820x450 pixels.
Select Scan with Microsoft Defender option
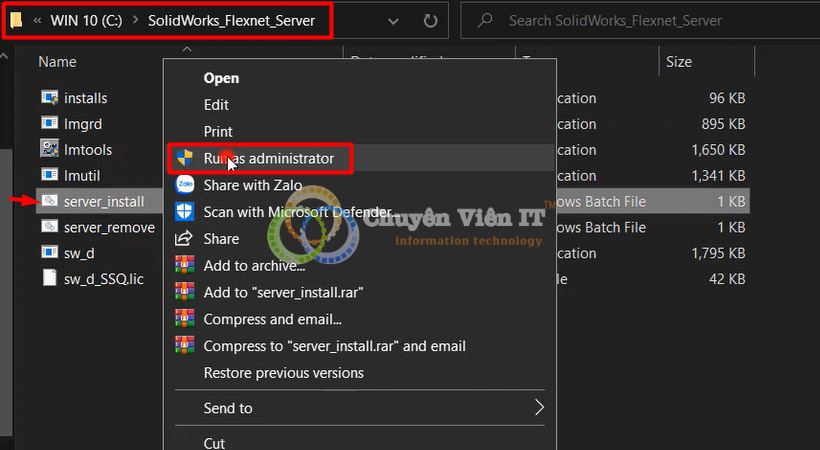(301, 212)
